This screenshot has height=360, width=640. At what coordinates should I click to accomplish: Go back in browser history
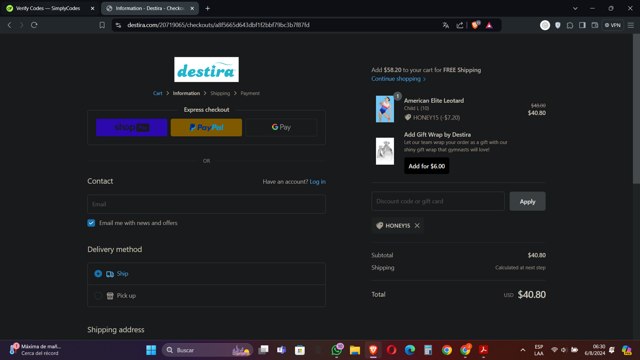click(x=9, y=25)
